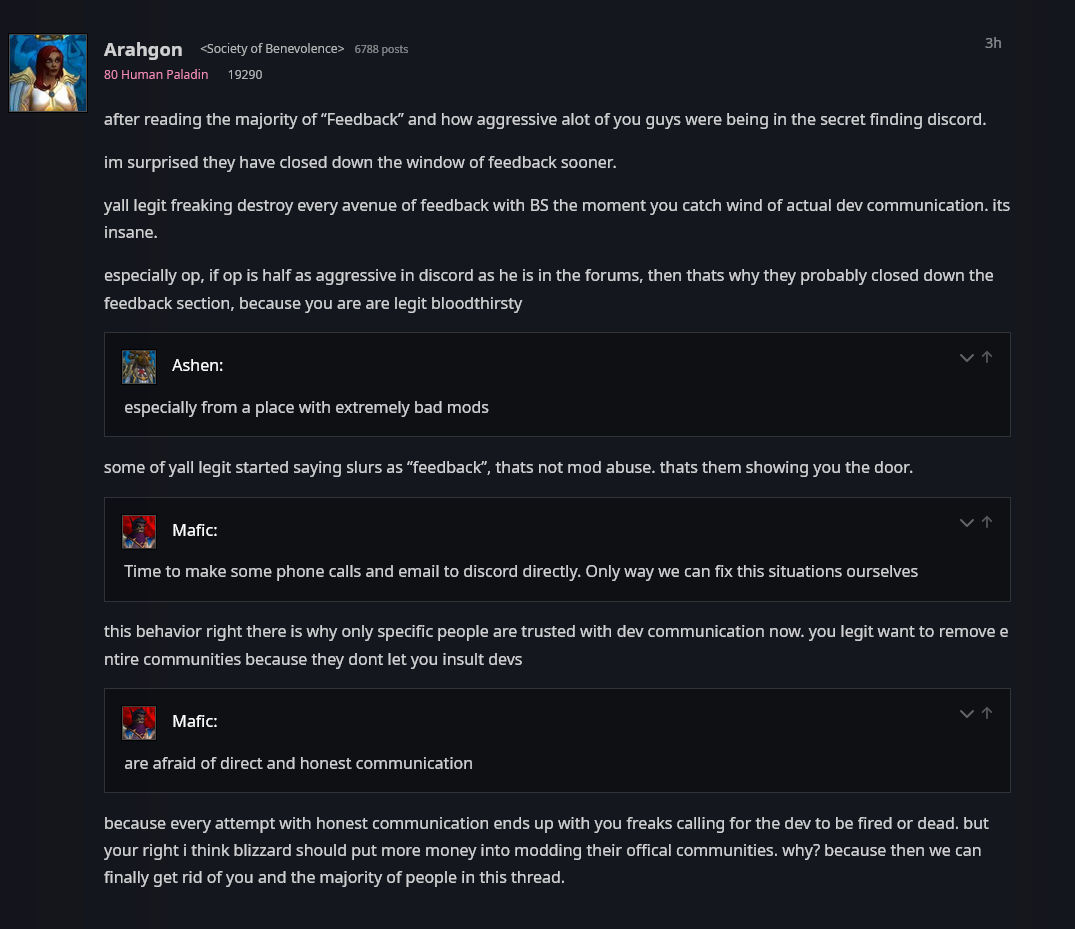This screenshot has width=1075, height=929.
Task: Click Mafic's avatar in phone calls quote
Action: coord(139,531)
